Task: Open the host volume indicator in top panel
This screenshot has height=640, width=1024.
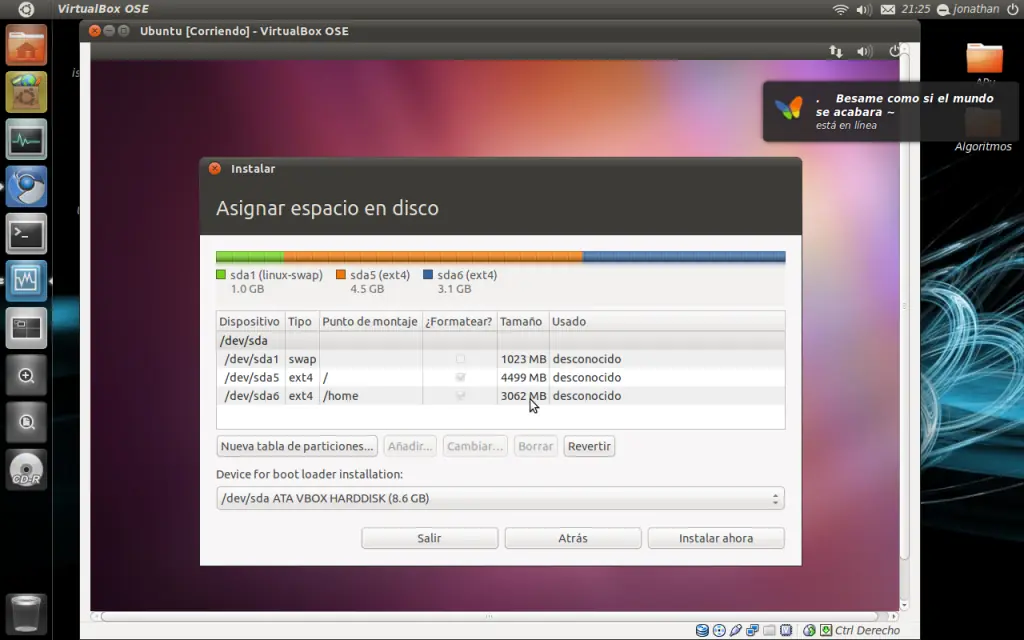Action: pyautogui.click(x=864, y=9)
